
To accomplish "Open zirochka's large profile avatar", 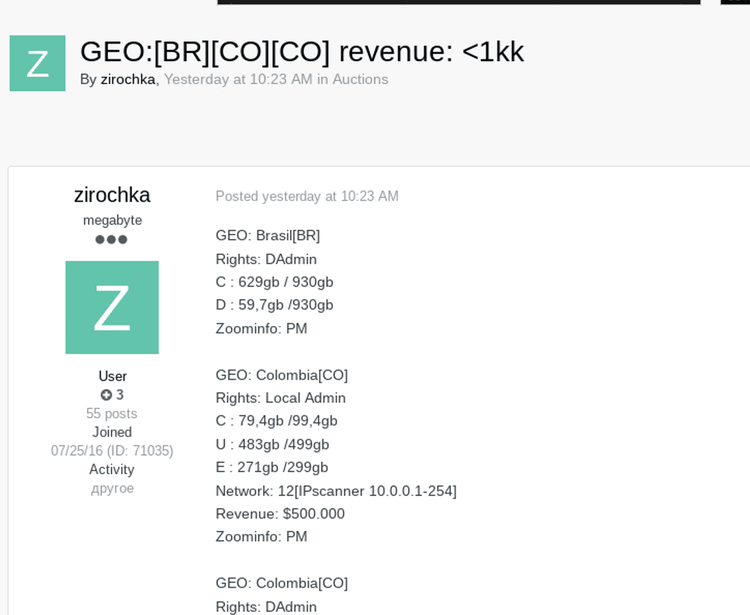I will click(x=112, y=308).
